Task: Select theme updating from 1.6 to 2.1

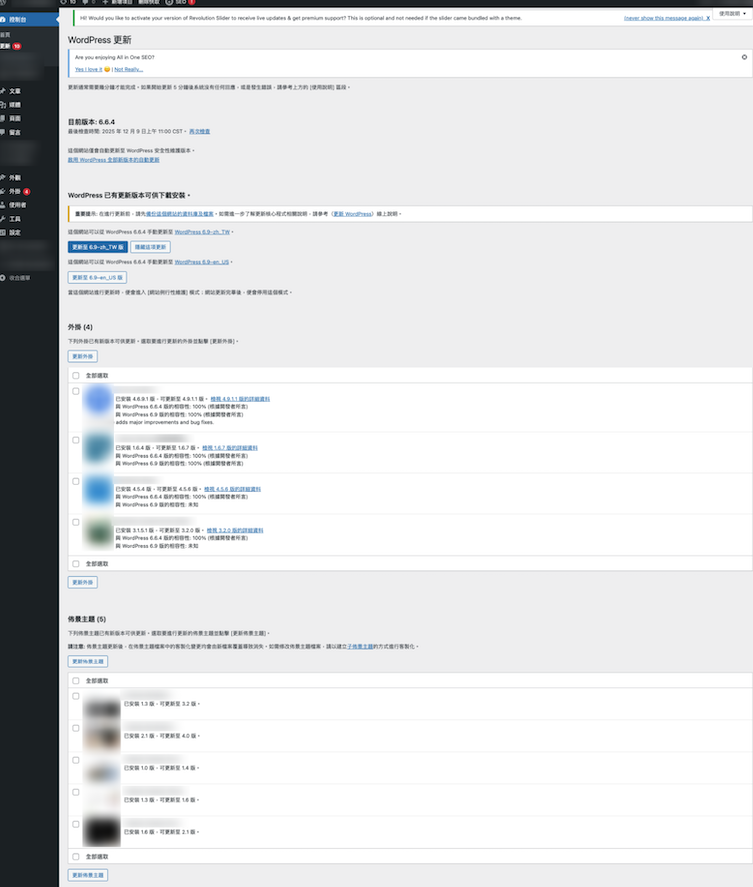Action: click(76, 825)
